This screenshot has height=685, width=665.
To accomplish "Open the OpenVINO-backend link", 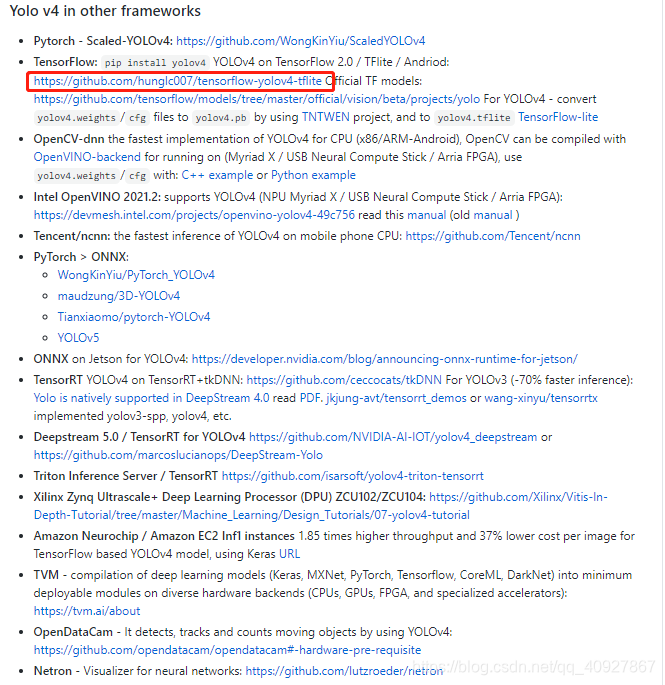I will click(x=87, y=157).
